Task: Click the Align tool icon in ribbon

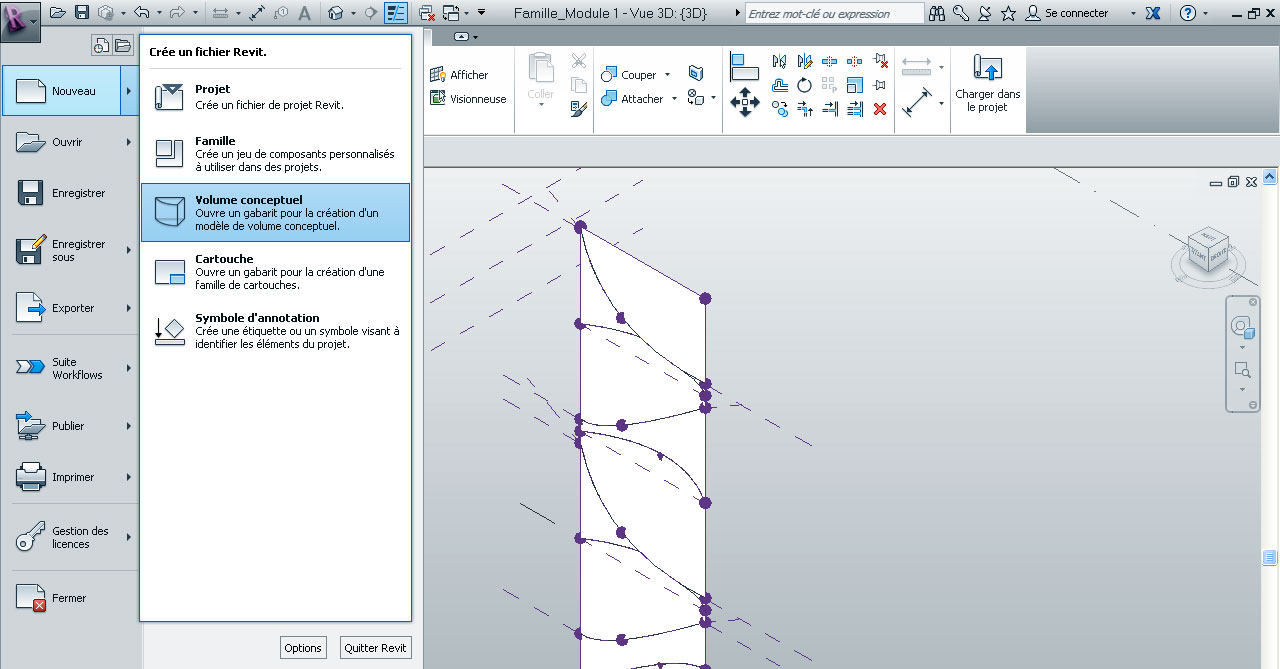Action: pyautogui.click(x=745, y=67)
